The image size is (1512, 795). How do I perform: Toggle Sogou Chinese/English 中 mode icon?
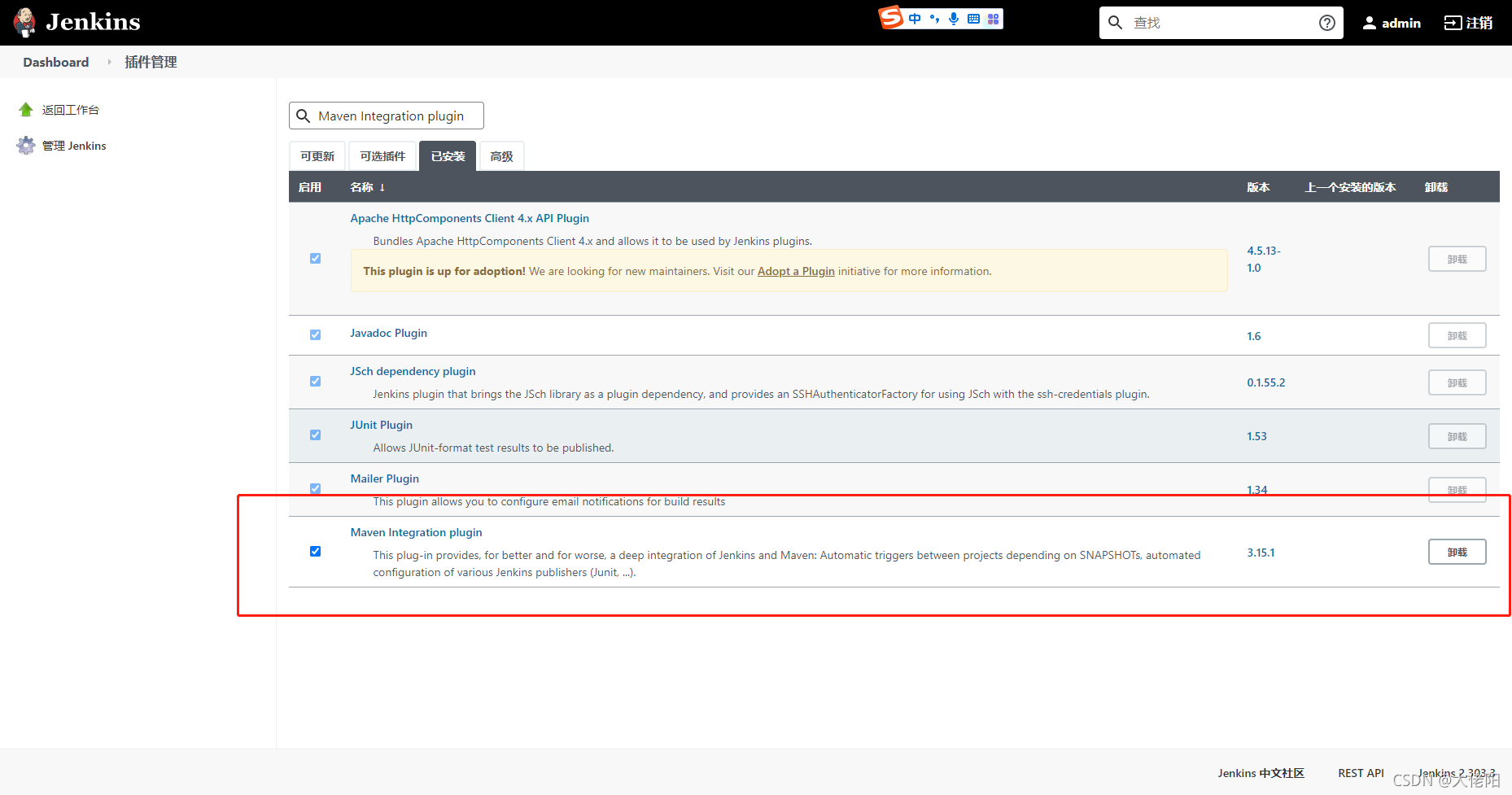pos(916,19)
